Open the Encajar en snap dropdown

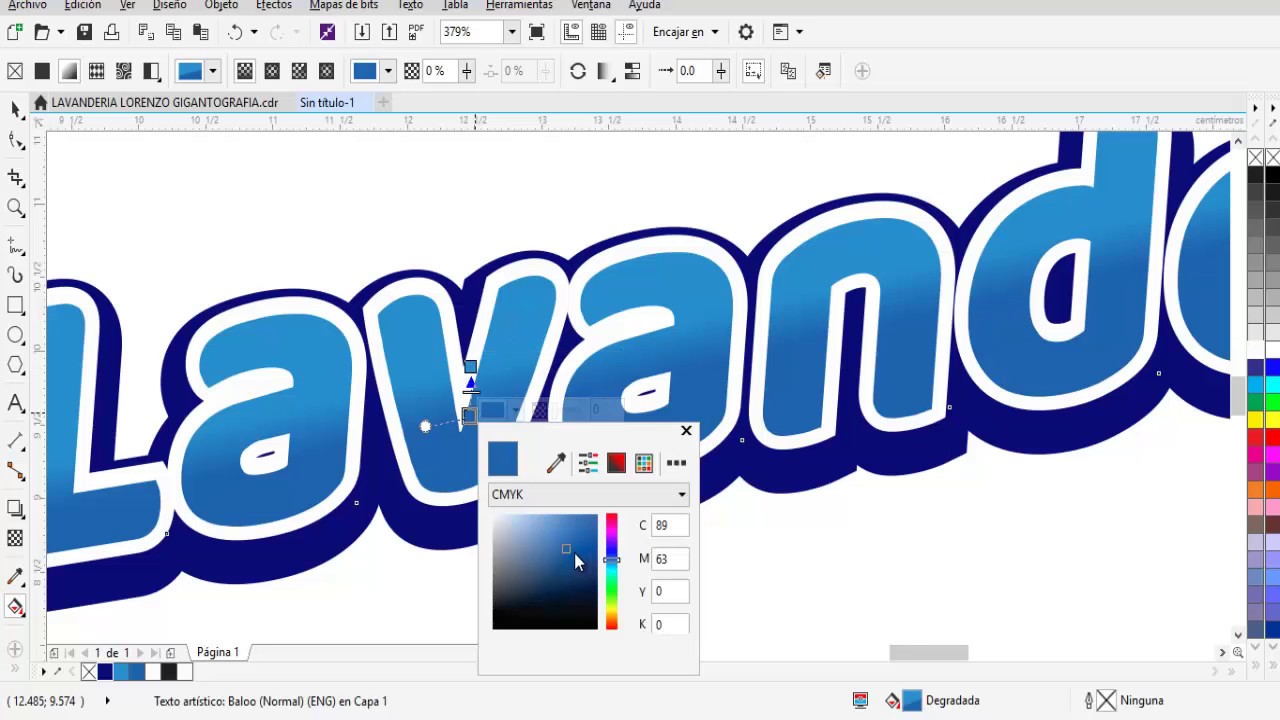tap(686, 32)
